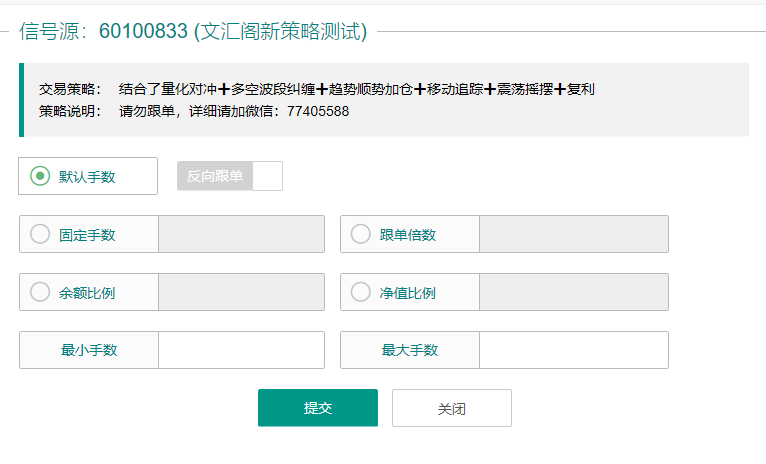Select the 跟单倍数 radio button
Screen dimensions: 766x464
(361, 235)
